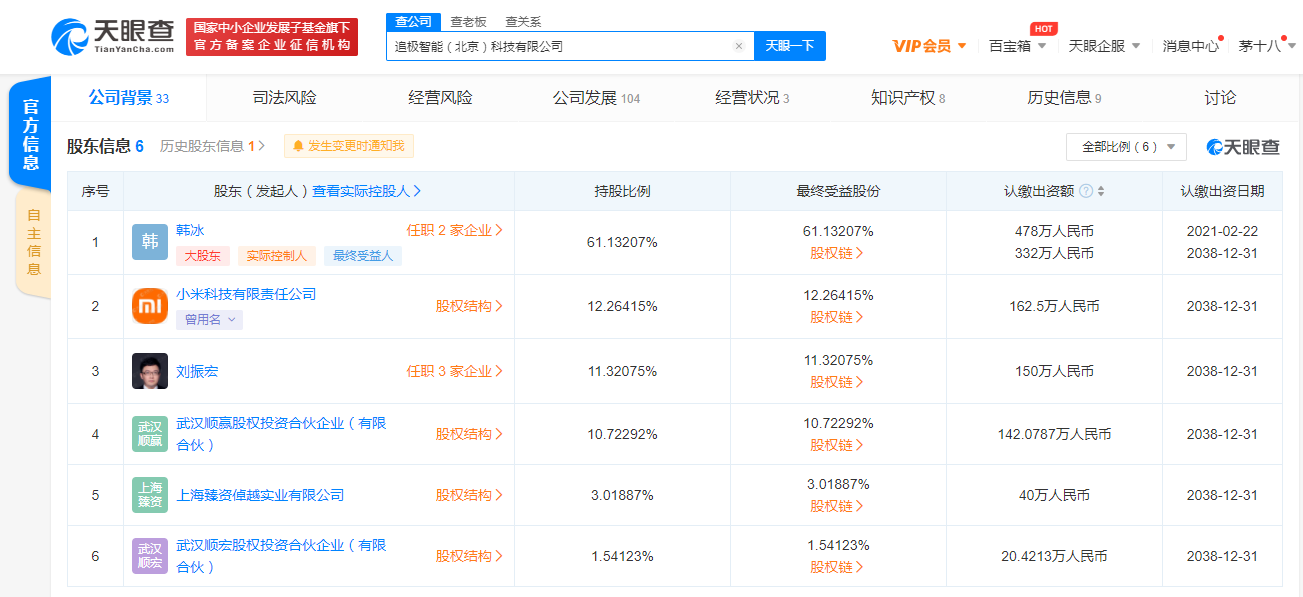1303x597 pixels.
Task: Click the 韩冰 avatar icon
Action: point(150,242)
